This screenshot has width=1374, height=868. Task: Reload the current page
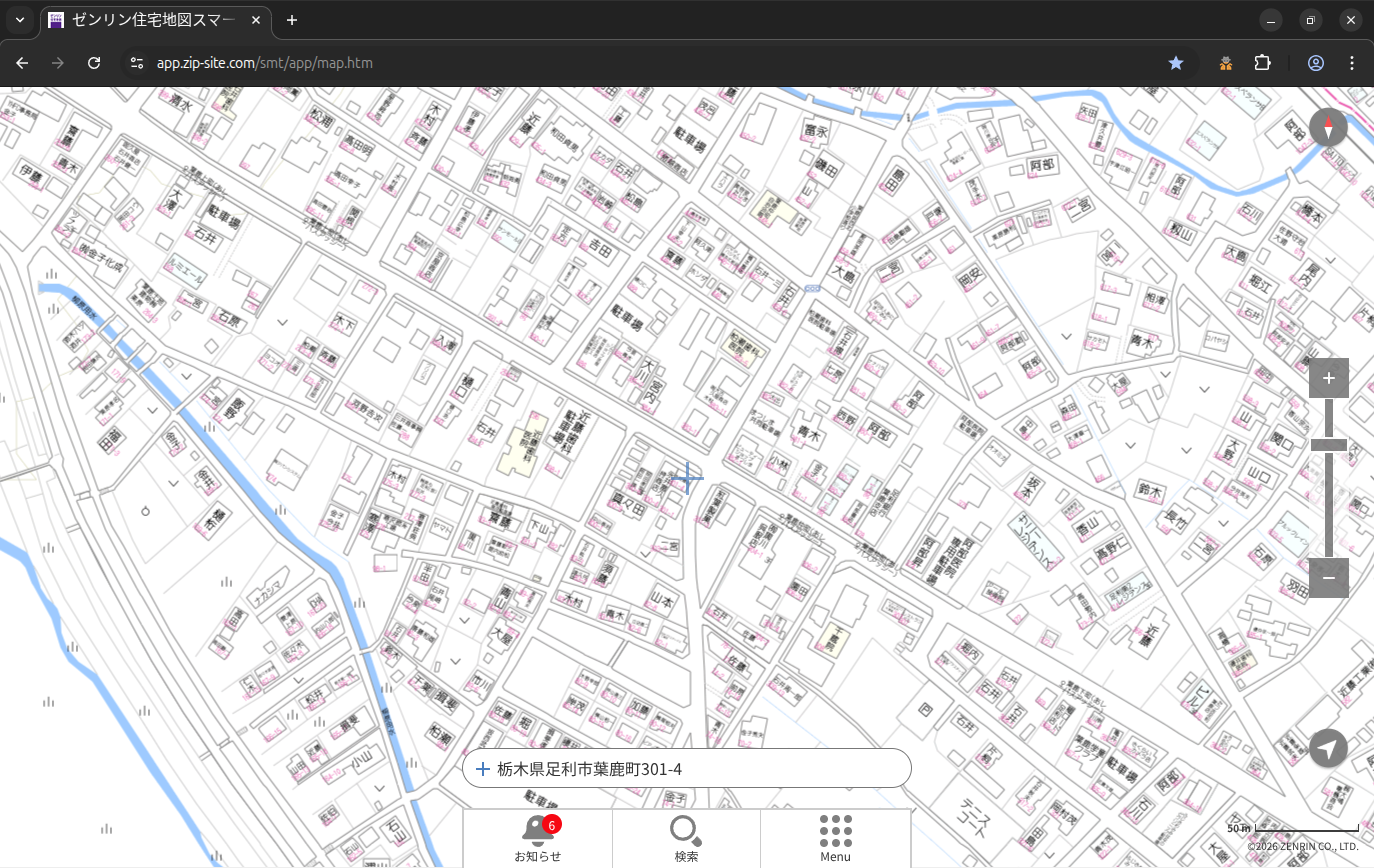pos(94,63)
